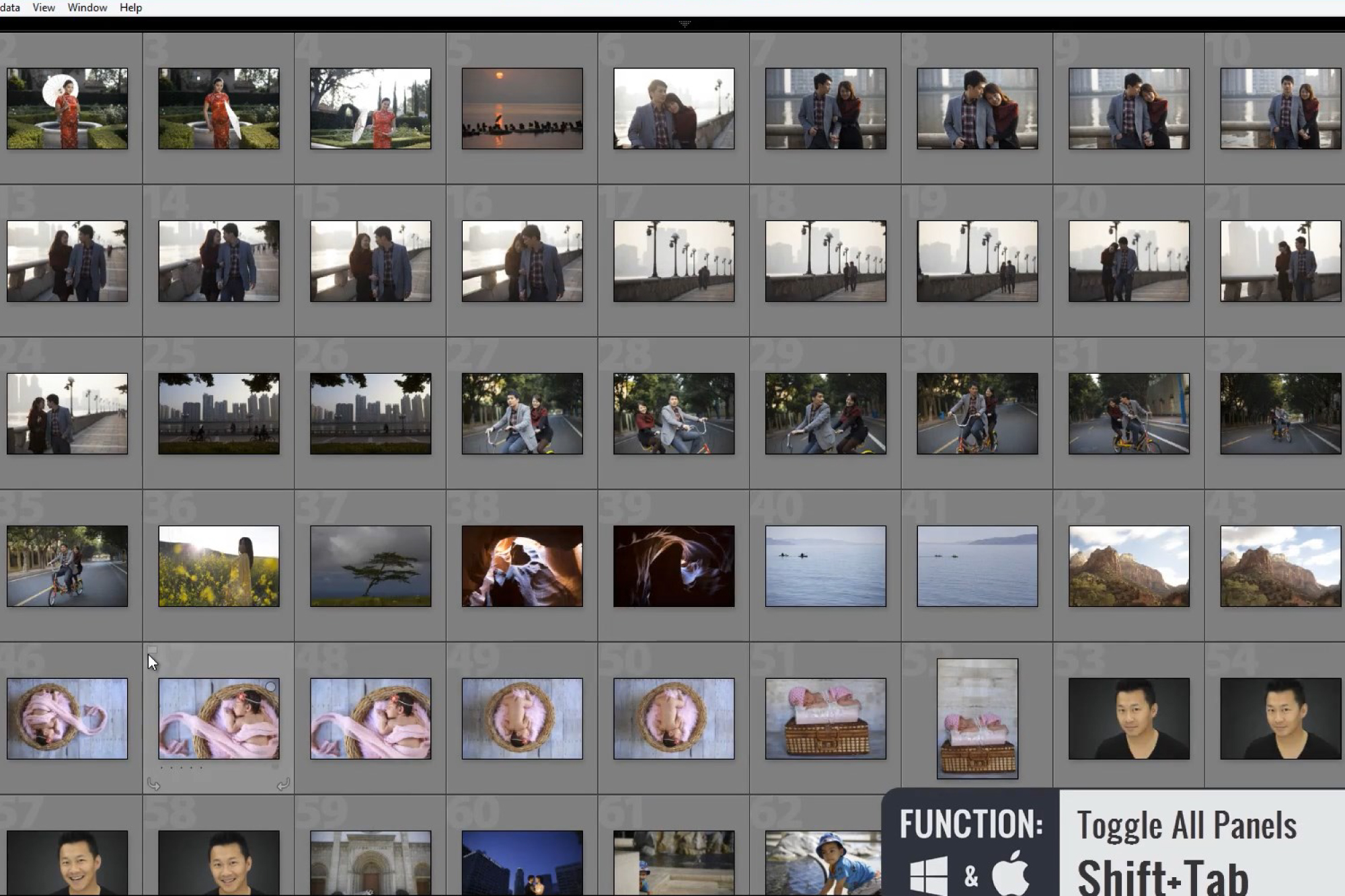Select the red rock mountain photo in cell 43
The width and height of the screenshot is (1345, 896).
[x=1280, y=566]
